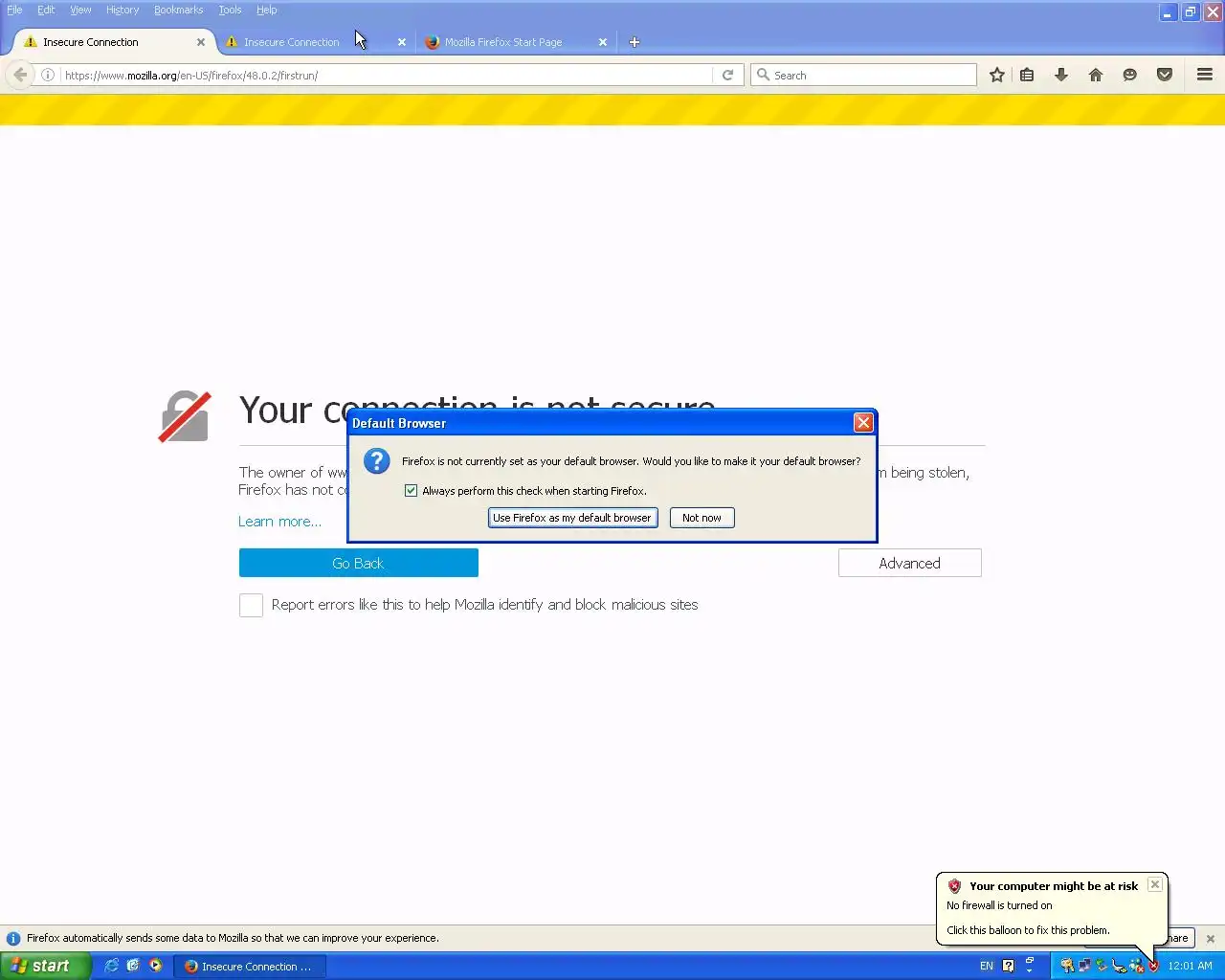
Task: Check Report errors to Mozilla box
Action: pos(251,605)
